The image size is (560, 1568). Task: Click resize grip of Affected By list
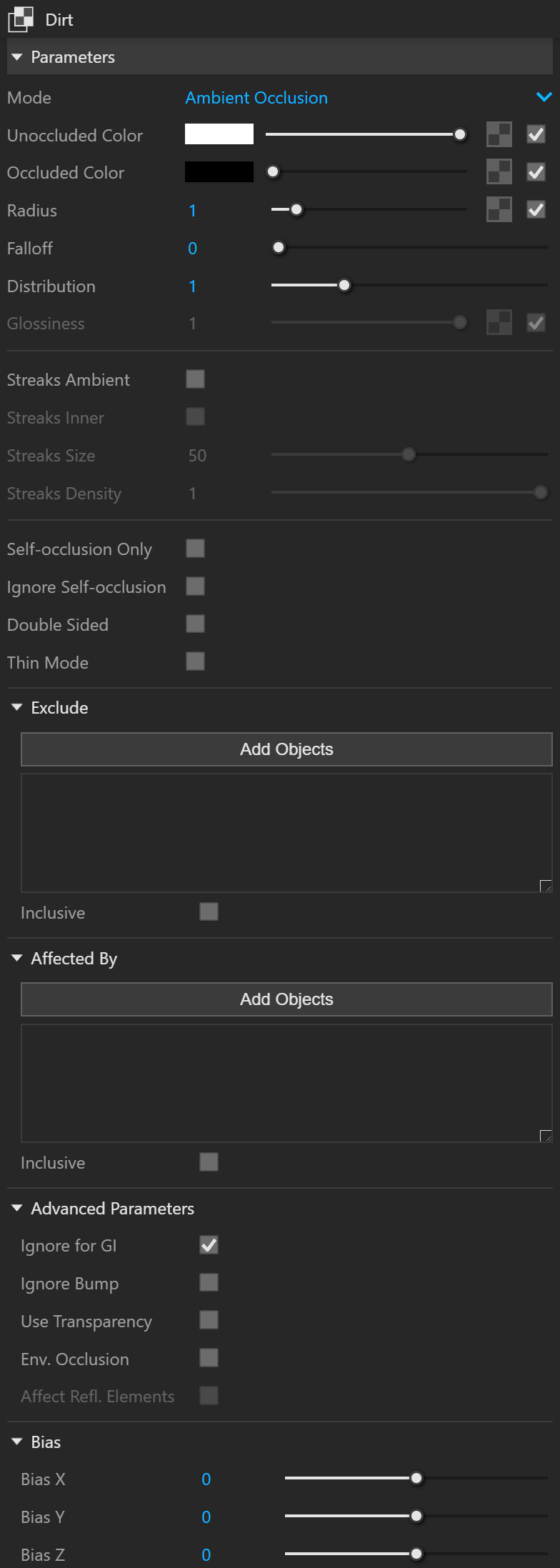coord(546,1136)
